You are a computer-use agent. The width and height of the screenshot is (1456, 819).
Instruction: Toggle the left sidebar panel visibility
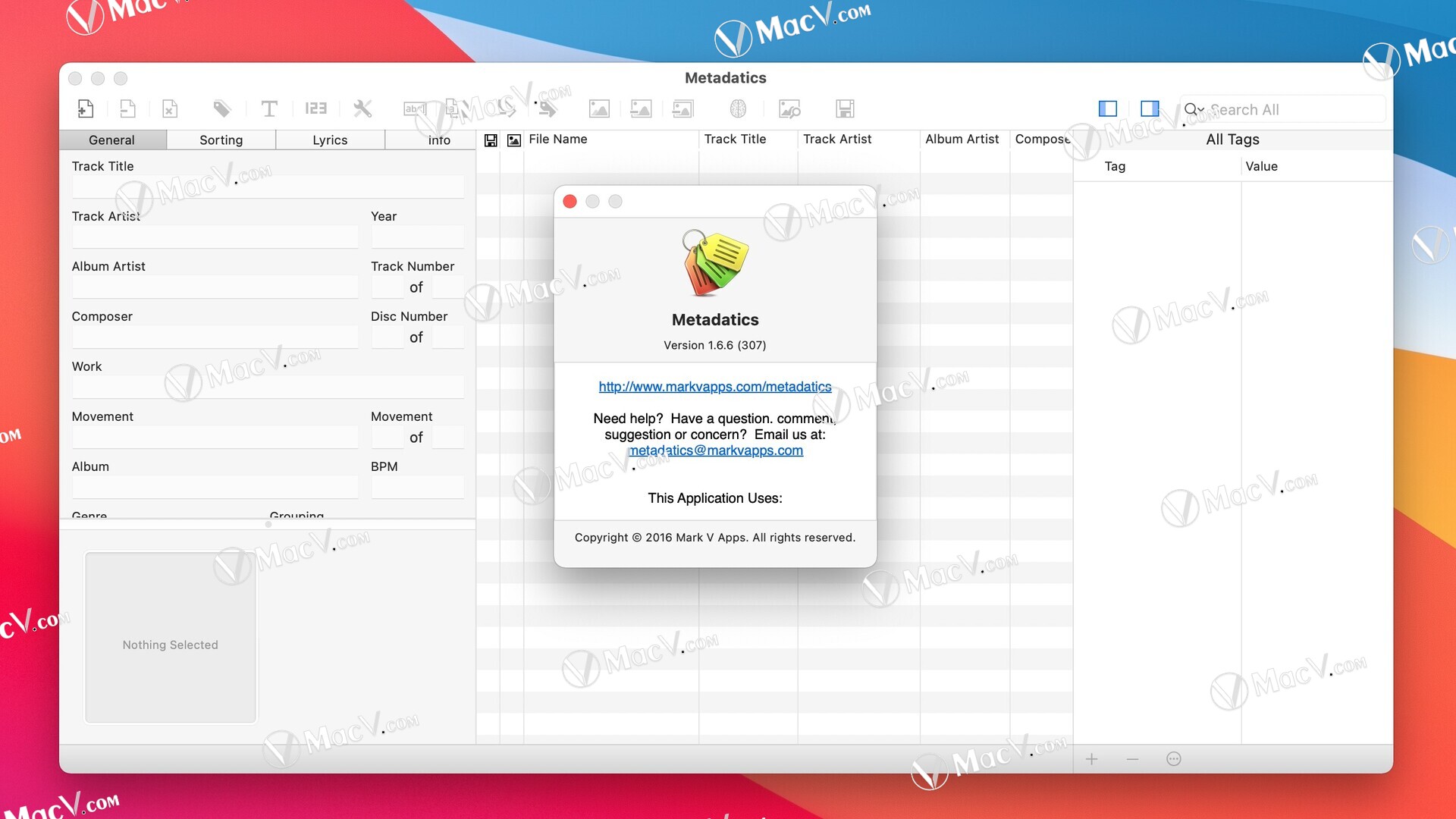coord(1107,109)
